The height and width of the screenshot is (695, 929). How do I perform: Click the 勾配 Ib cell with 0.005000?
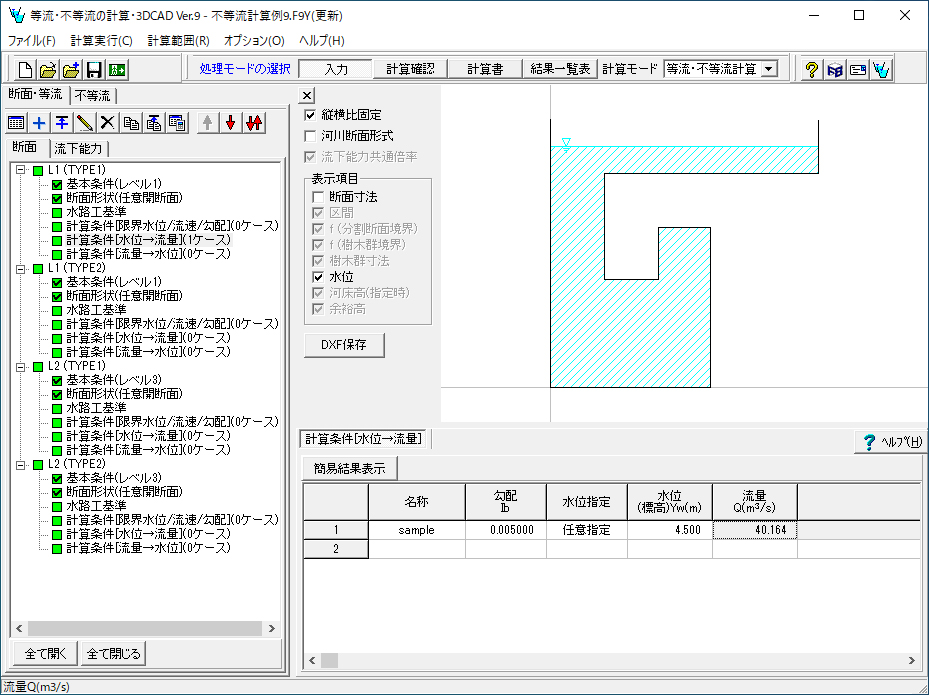click(505, 530)
